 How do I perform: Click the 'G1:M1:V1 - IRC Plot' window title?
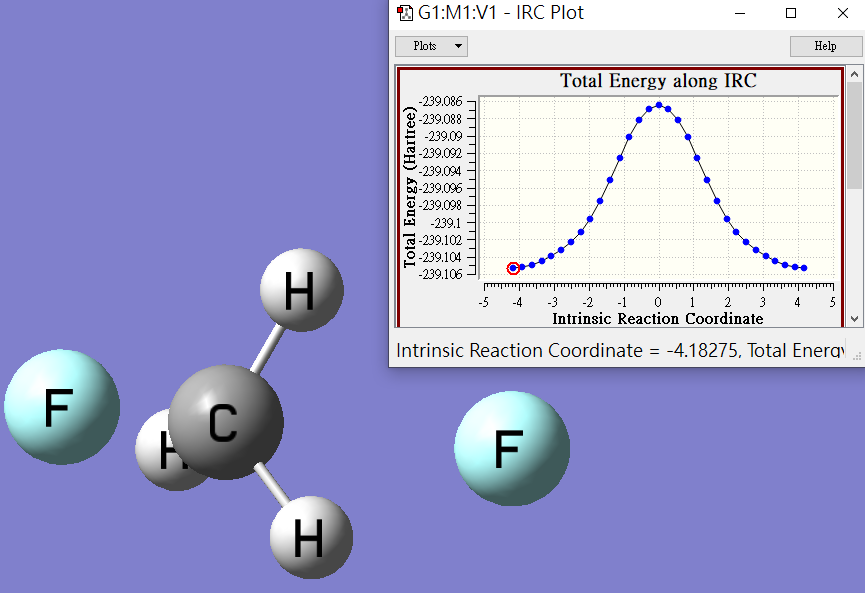coord(500,13)
